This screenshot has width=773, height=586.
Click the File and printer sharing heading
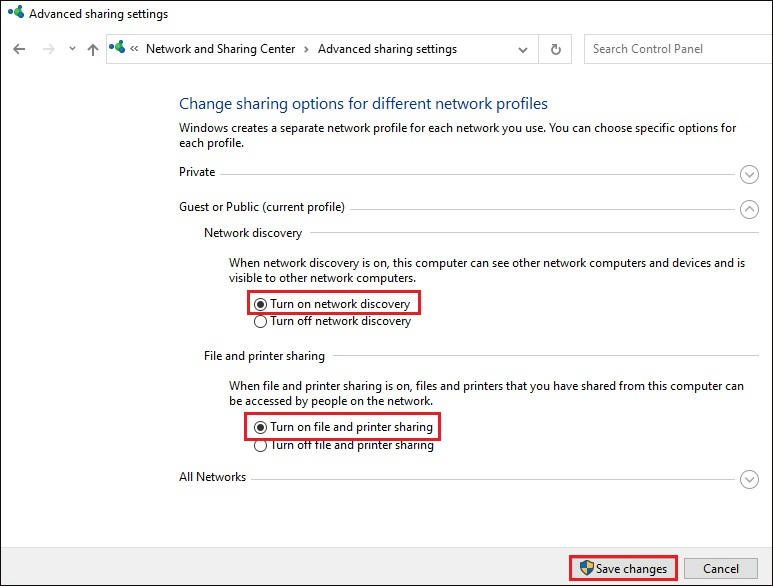(x=264, y=356)
